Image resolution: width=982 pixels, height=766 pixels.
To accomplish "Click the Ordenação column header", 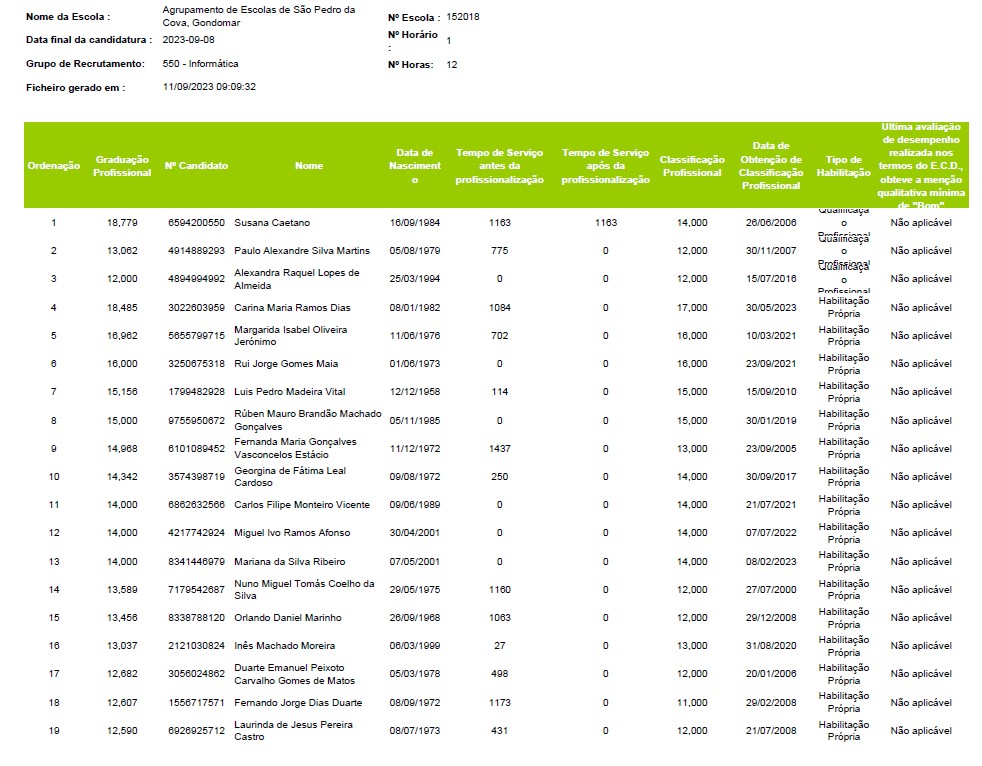I will coord(53,166).
